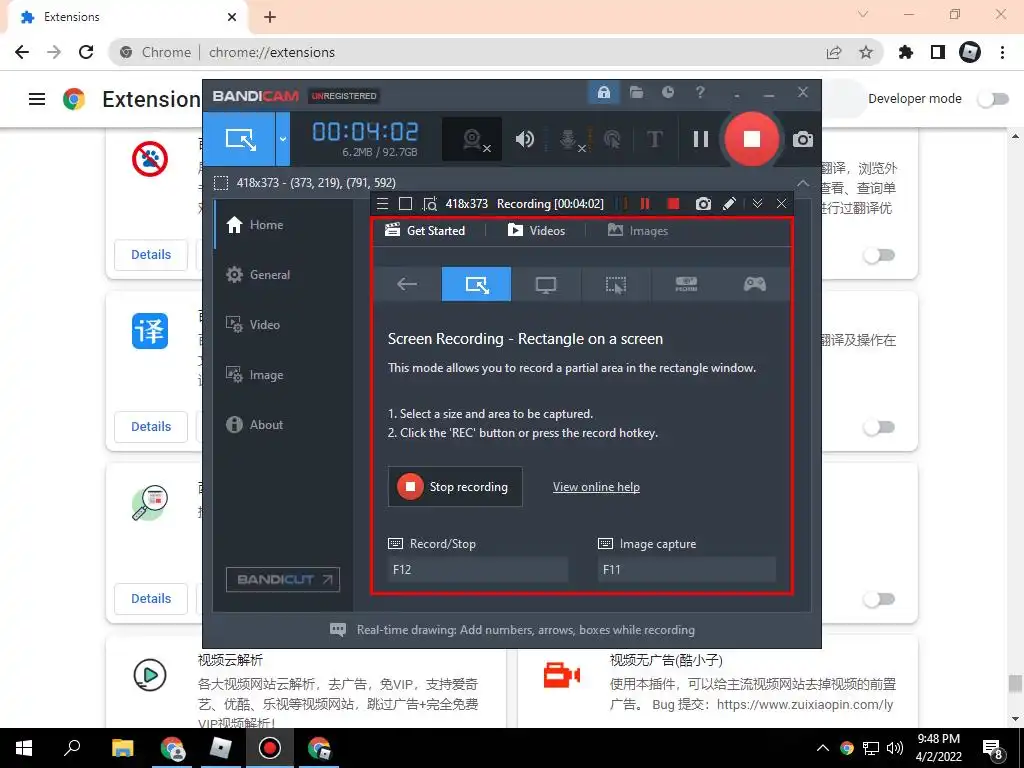Pause the recording in main toolbar

pos(701,139)
